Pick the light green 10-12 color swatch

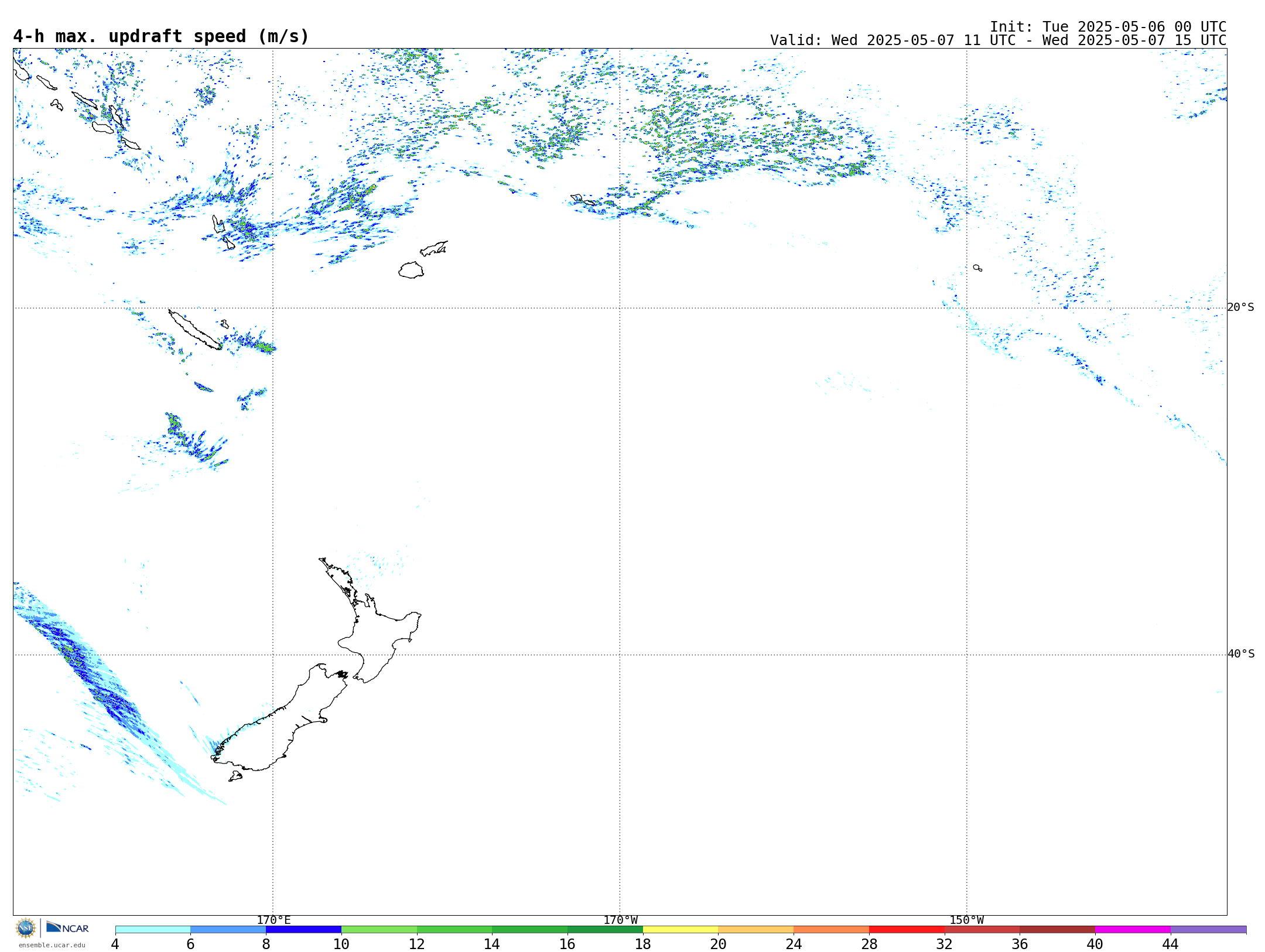point(379,930)
